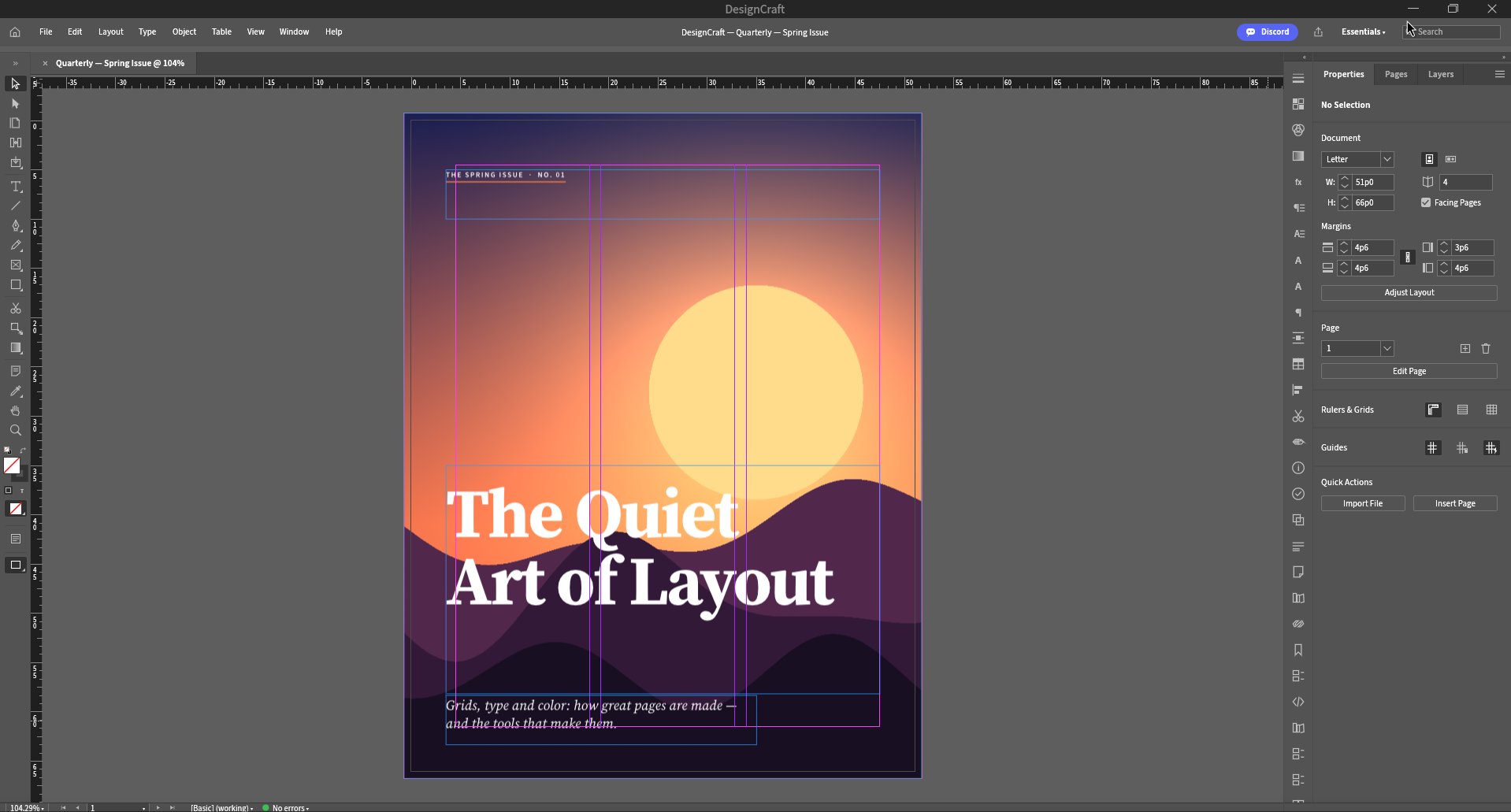The height and width of the screenshot is (812, 1511).
Task: Click the Adjust Layout button
Action: click(1409, 292)
